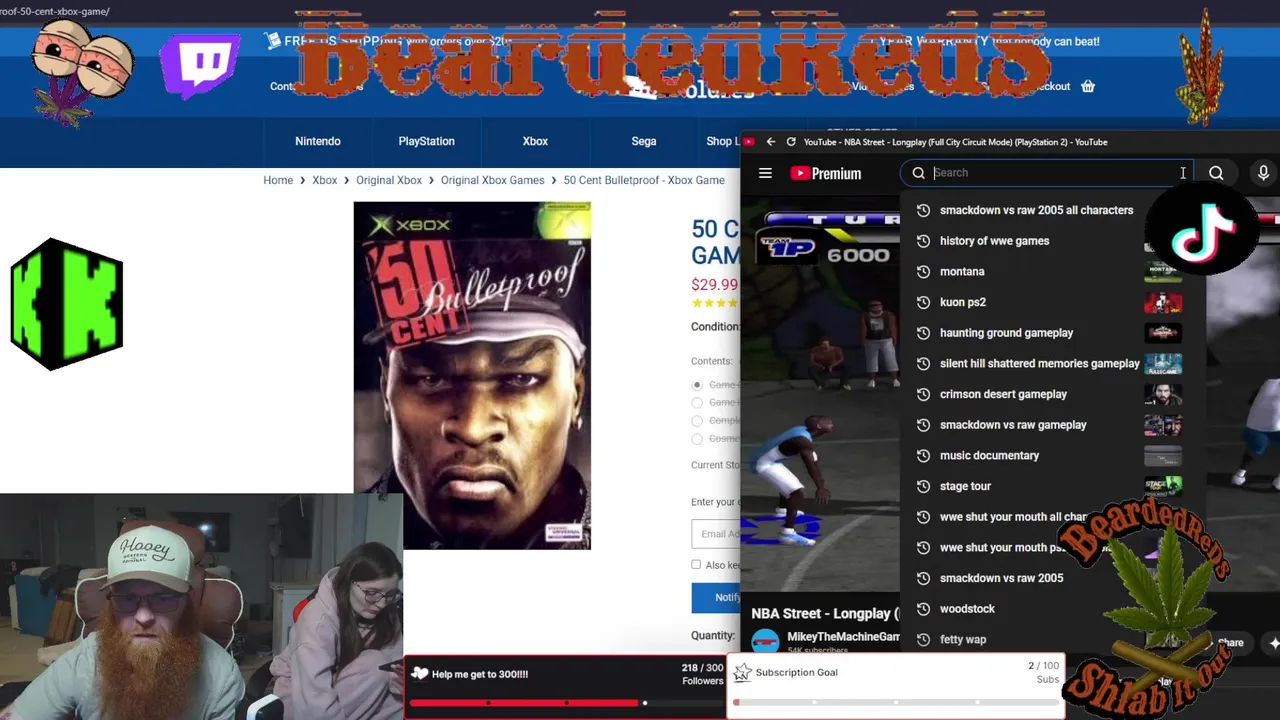The image size is (1280, 720).
Task: Open the store shopping cart icon
Action: coord(1088,86)
